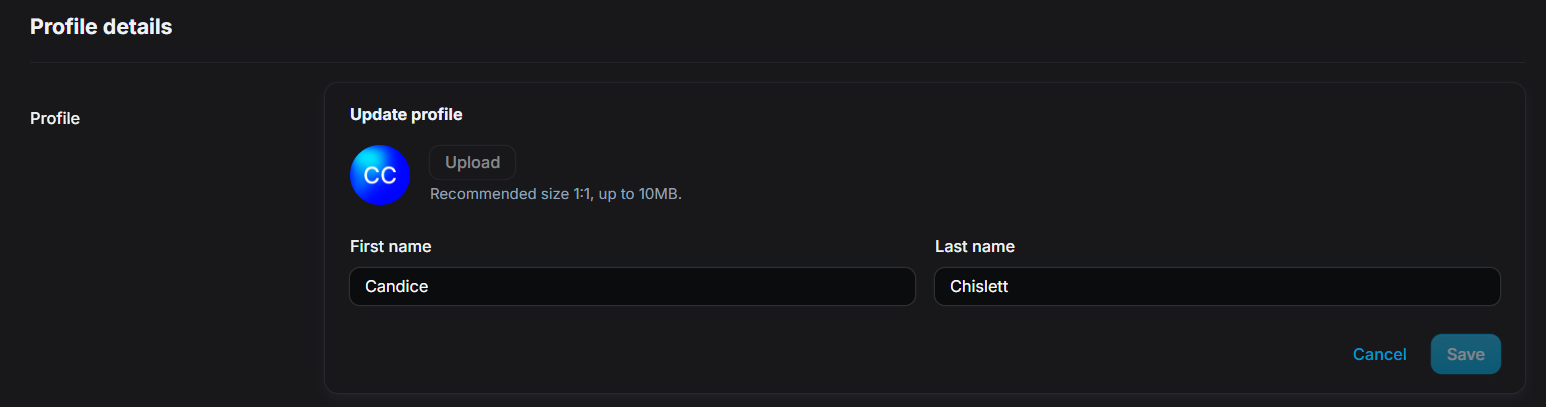Viewport: 1546px width, 407px height.
Task: Click the blue gradient avatar circle
Action: [380, 175]
